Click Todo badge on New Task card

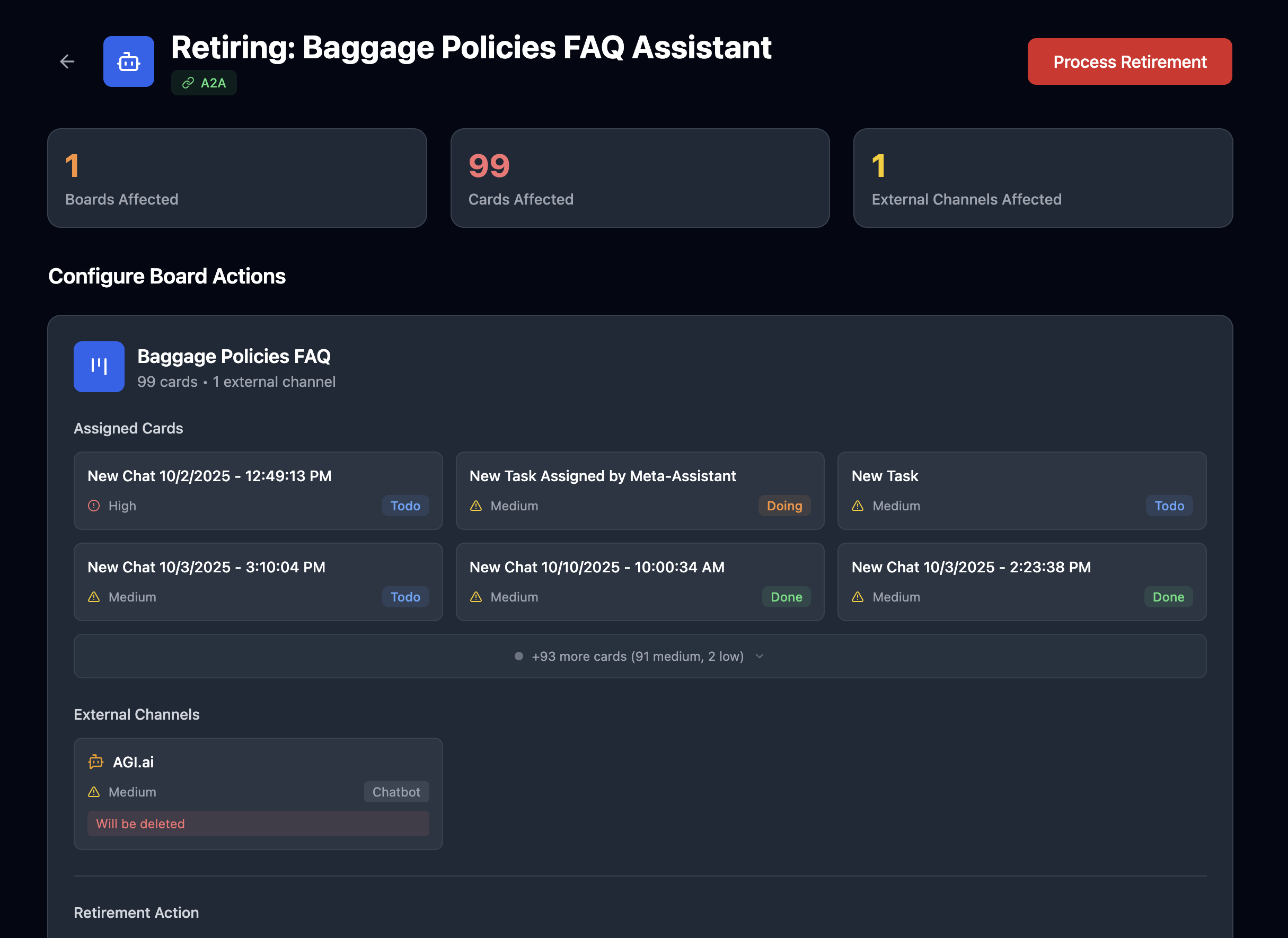(x=1169, y=506)
